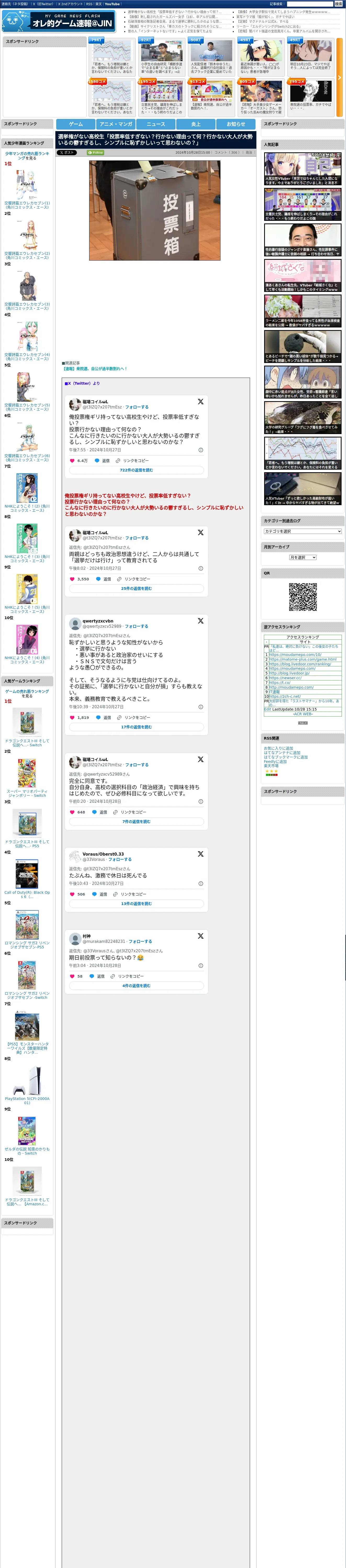Click the 検索 search button

click(x=338, y=4)
